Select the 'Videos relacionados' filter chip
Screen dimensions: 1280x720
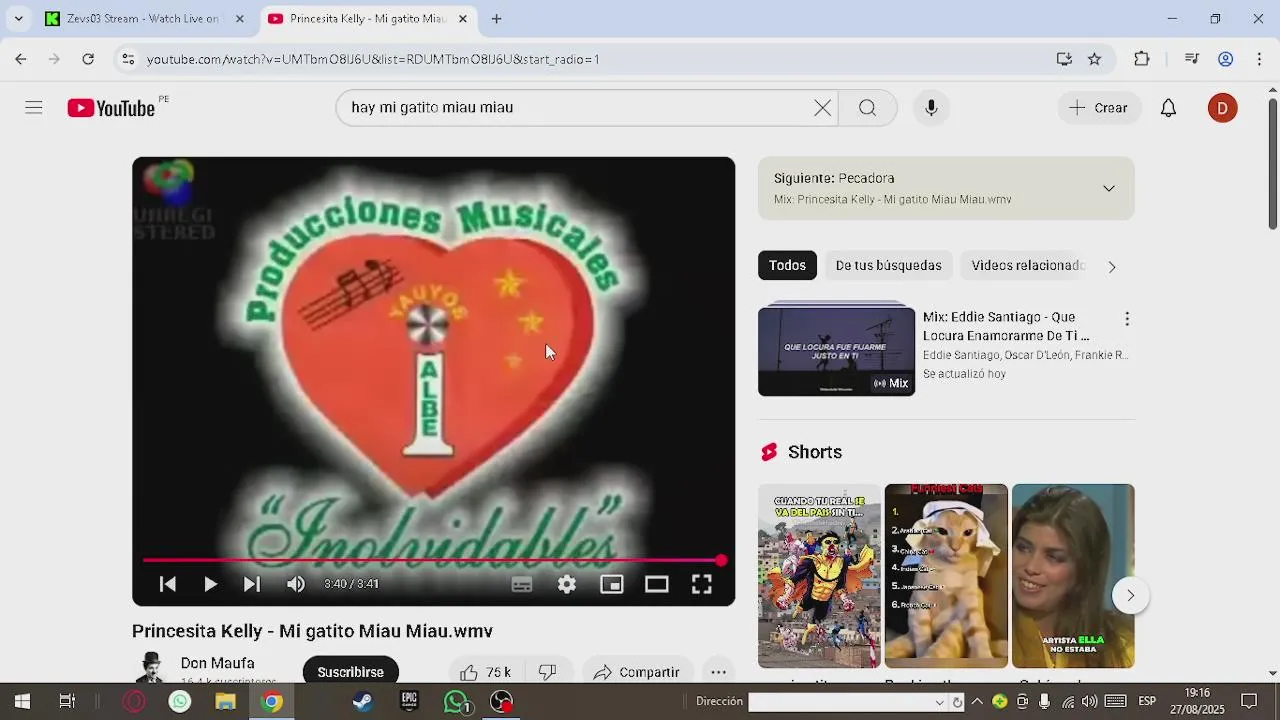tap(1027, 265)
